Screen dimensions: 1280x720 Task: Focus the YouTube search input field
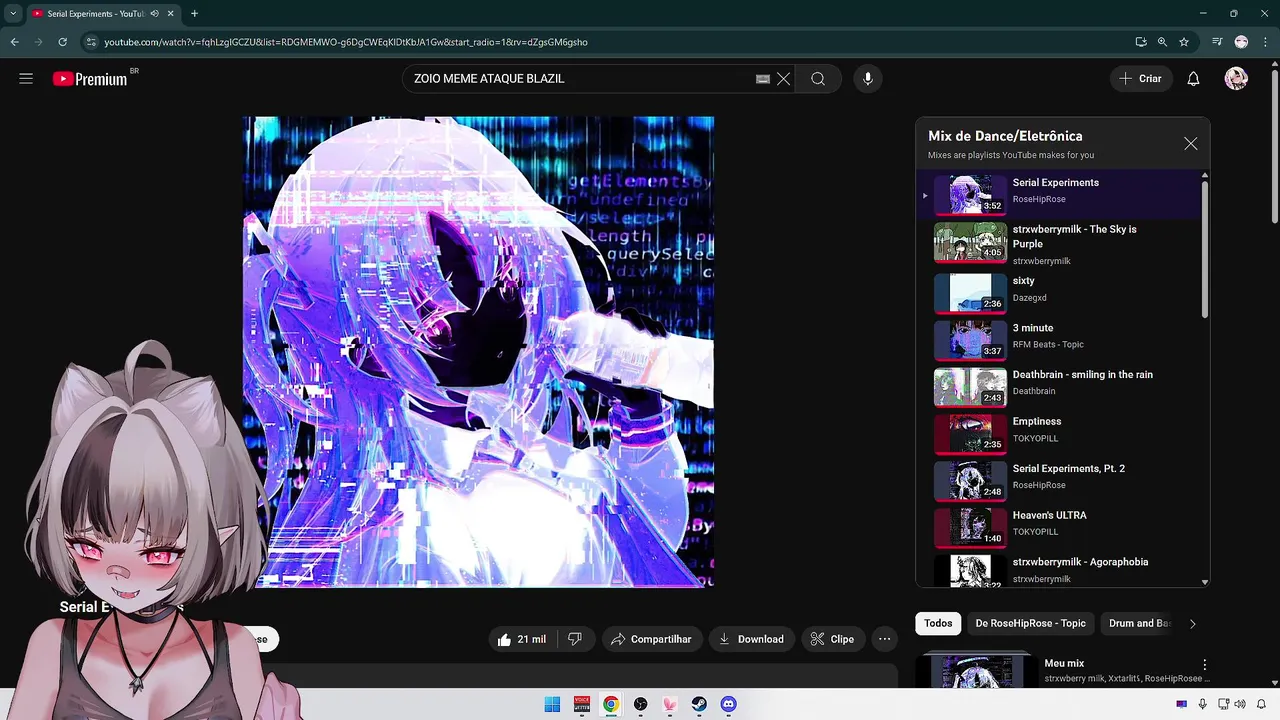coord(580,79)
